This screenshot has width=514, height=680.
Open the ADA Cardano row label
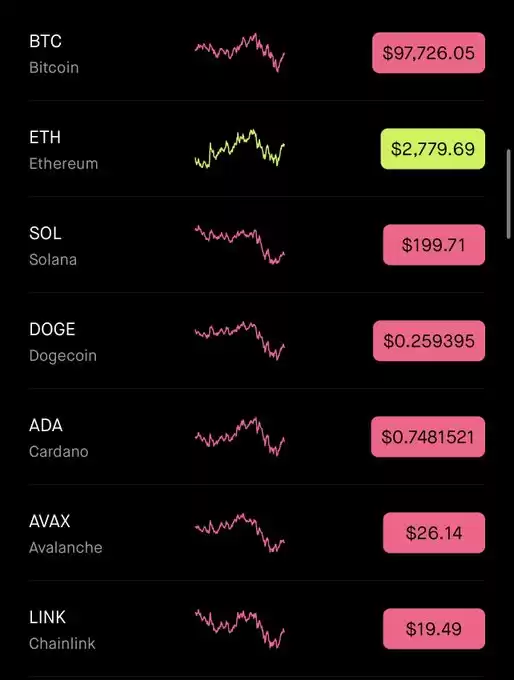point(59,438)
